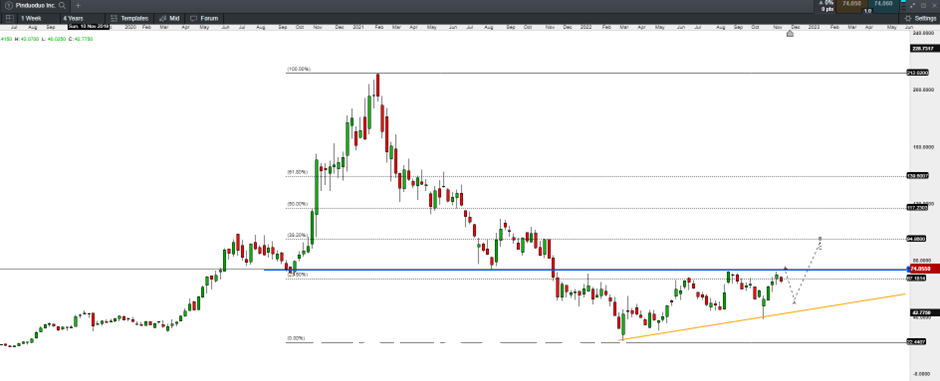
Task: Click the Sun, 10 Nov 2019 date label
Action: [x=88, y=26]
